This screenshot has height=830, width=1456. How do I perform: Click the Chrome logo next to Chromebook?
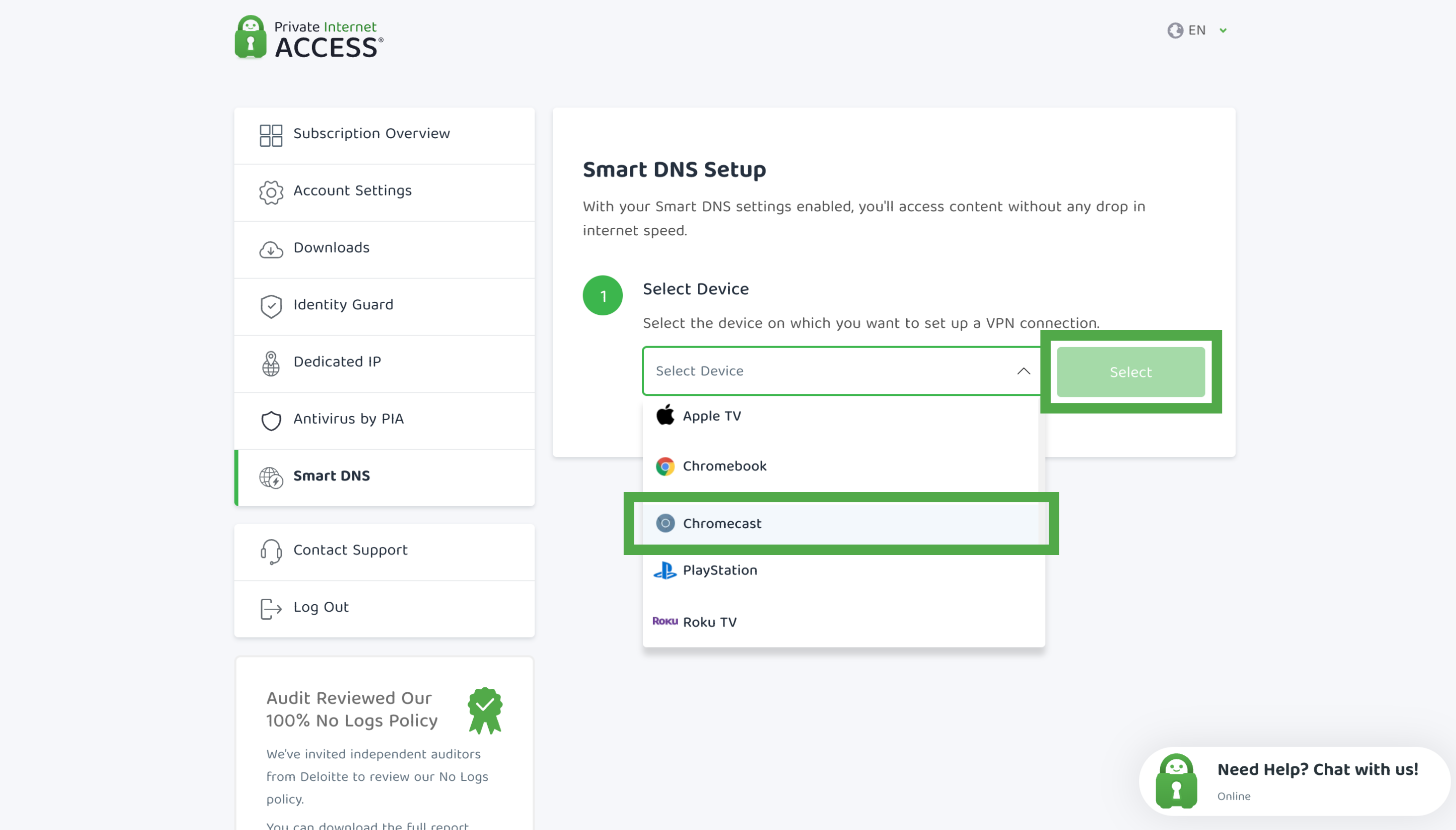[665, 466]
